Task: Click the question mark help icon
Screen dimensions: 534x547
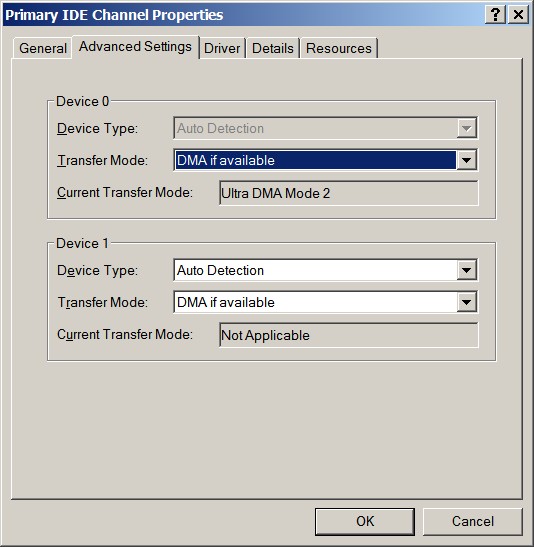Action: point(495,15)
